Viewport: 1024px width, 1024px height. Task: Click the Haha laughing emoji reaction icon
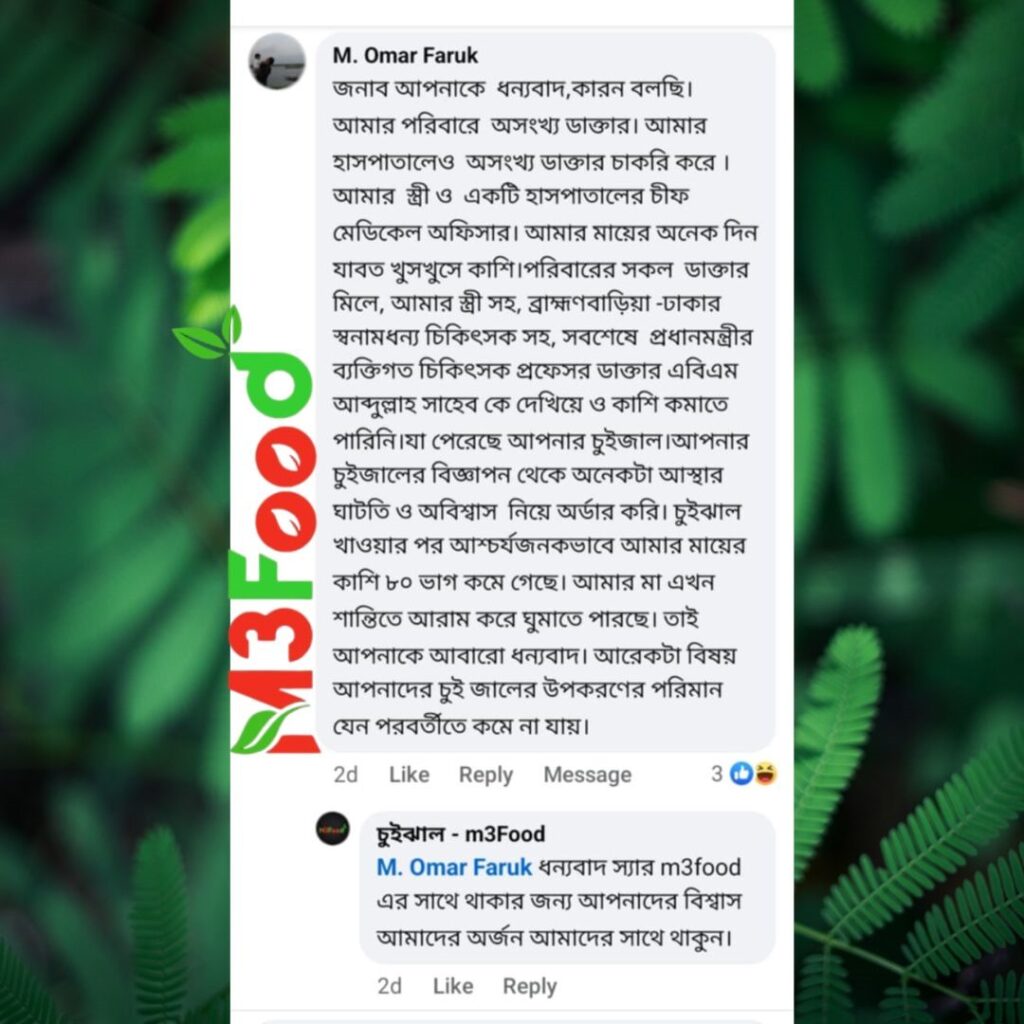765,774
